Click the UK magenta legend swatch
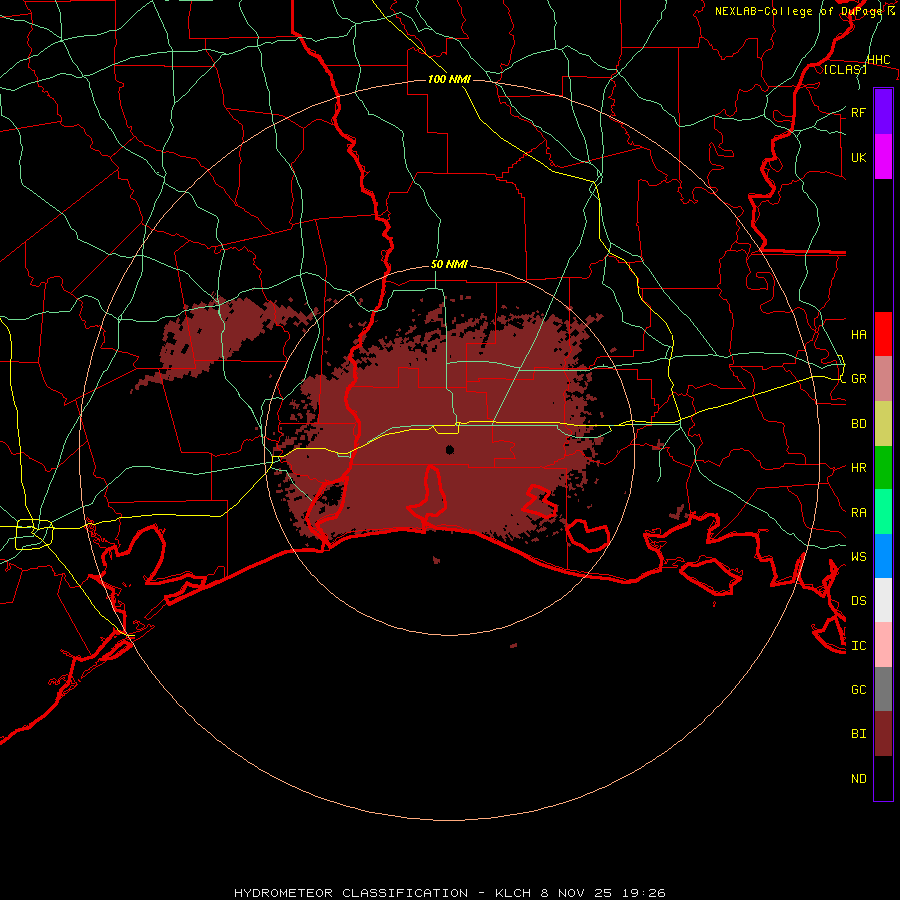Viewport: 900px width, 900px height. pyautogui.click(x=883, y=157)
